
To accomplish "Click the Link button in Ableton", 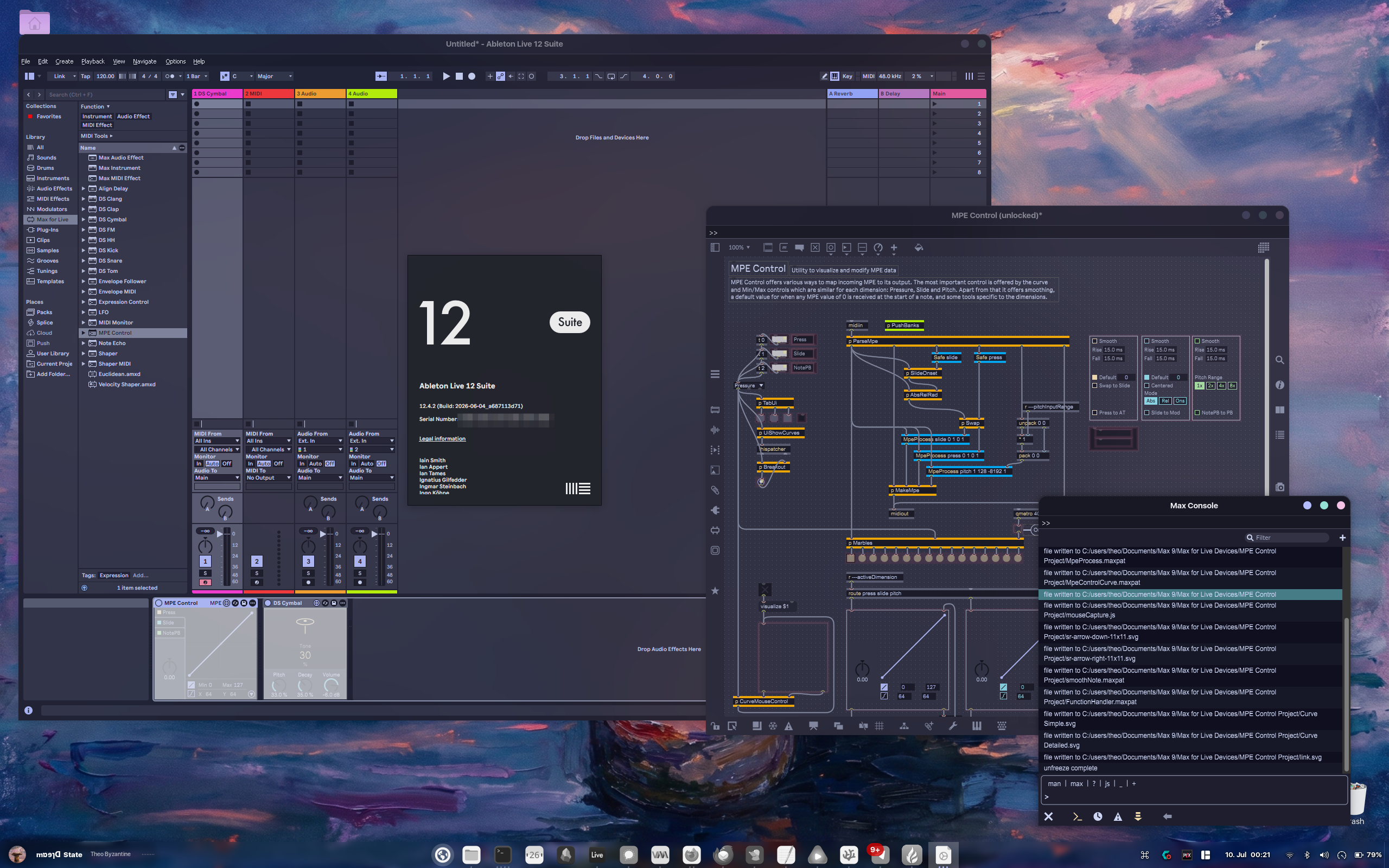I will coord(60,76).
